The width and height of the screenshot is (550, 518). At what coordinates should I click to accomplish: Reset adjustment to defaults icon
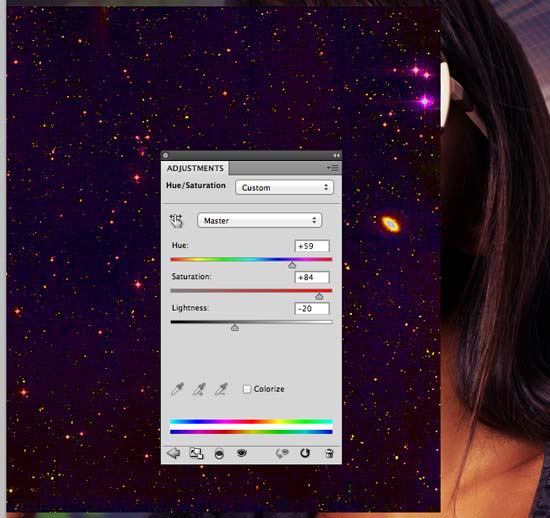coord(305,453)
